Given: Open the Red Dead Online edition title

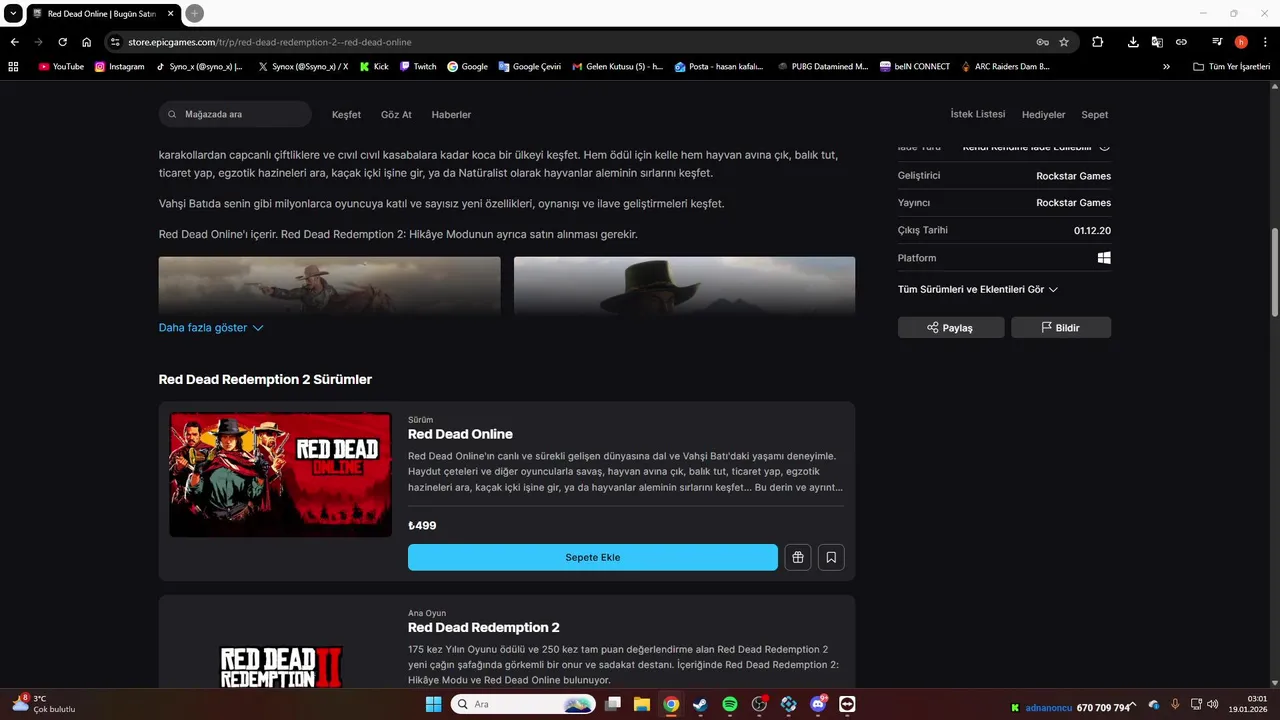Looking at the screenshot, I should 460,434.
